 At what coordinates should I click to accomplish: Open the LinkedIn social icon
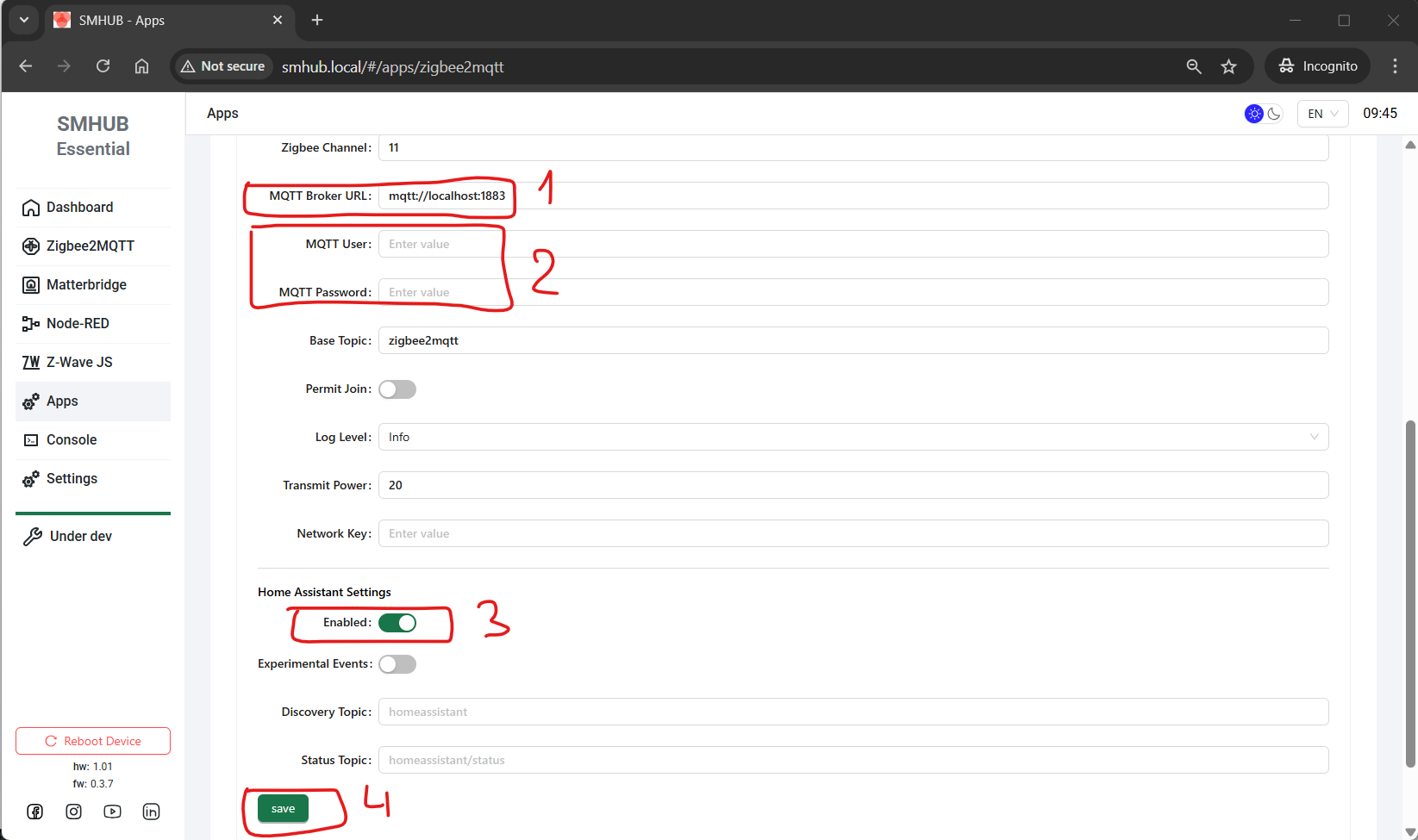pyautogui.click(x=151, y=812)
